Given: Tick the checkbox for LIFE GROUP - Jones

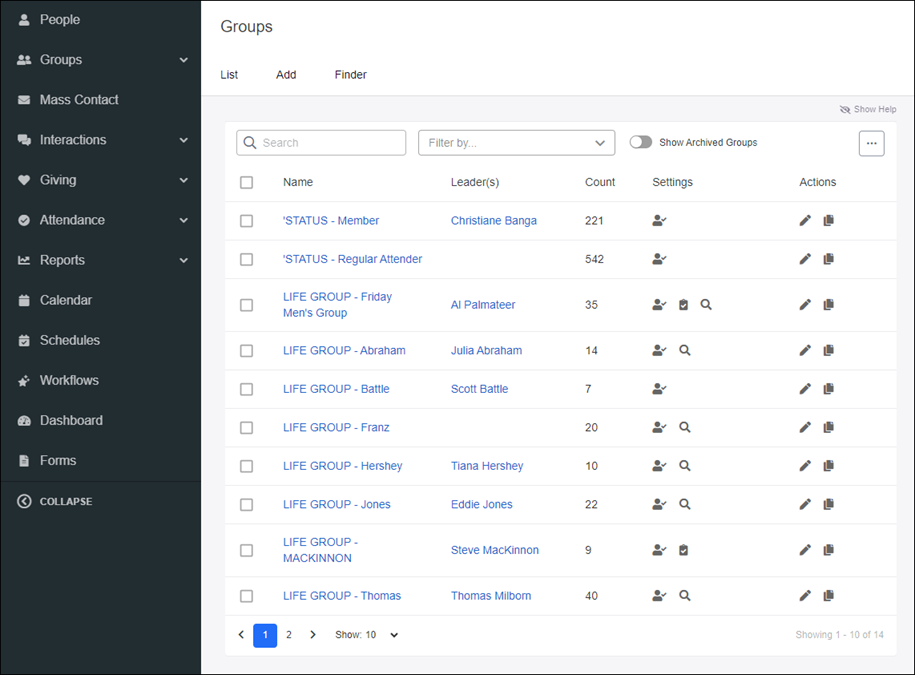Looking at the screenshot, I should pyautogui.click(x=247, y=505).
